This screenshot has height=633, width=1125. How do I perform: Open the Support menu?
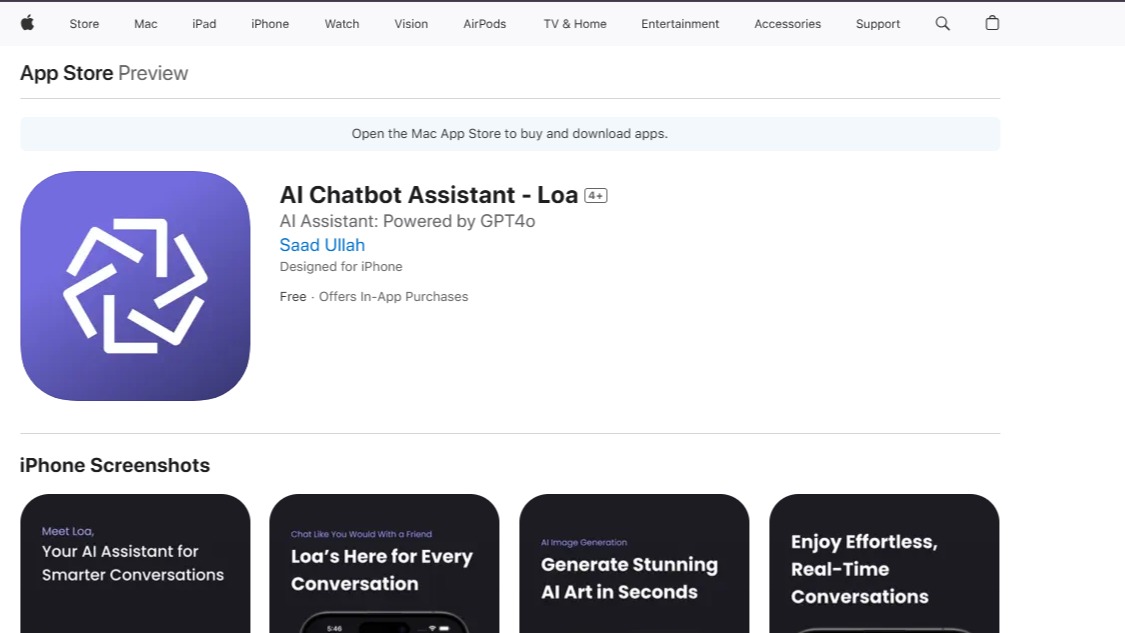877,24
